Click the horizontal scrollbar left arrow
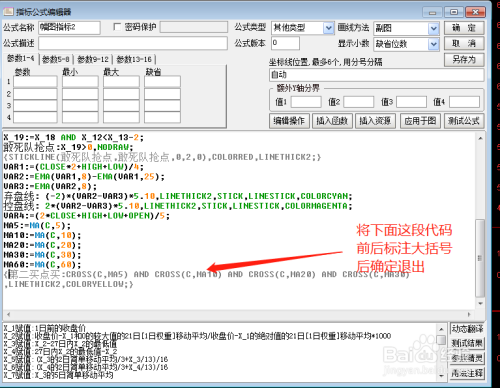 8,314
